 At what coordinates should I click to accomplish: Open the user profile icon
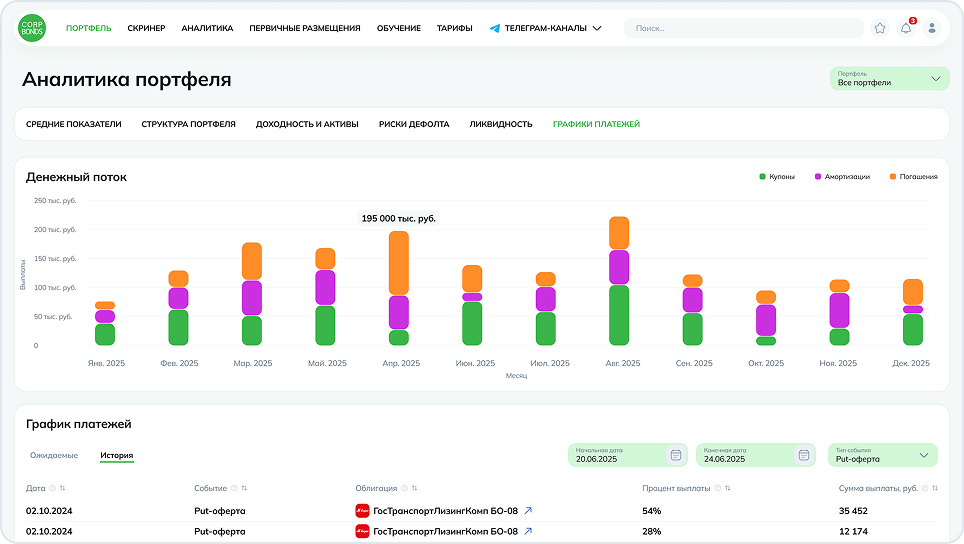(x=932, y=28)
